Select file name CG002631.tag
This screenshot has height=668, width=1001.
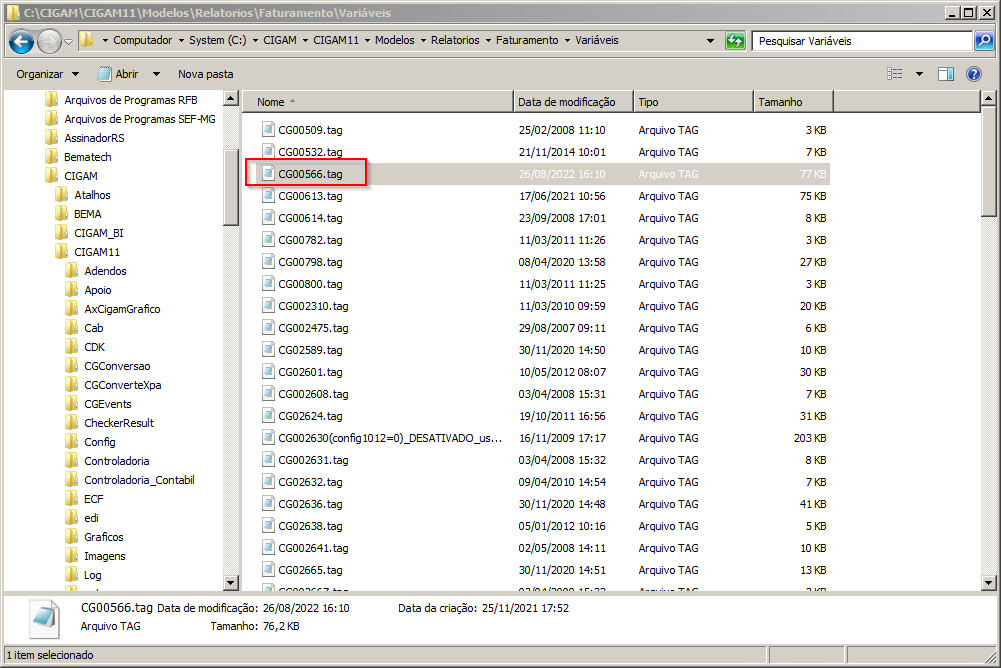(x=313, y=460)
